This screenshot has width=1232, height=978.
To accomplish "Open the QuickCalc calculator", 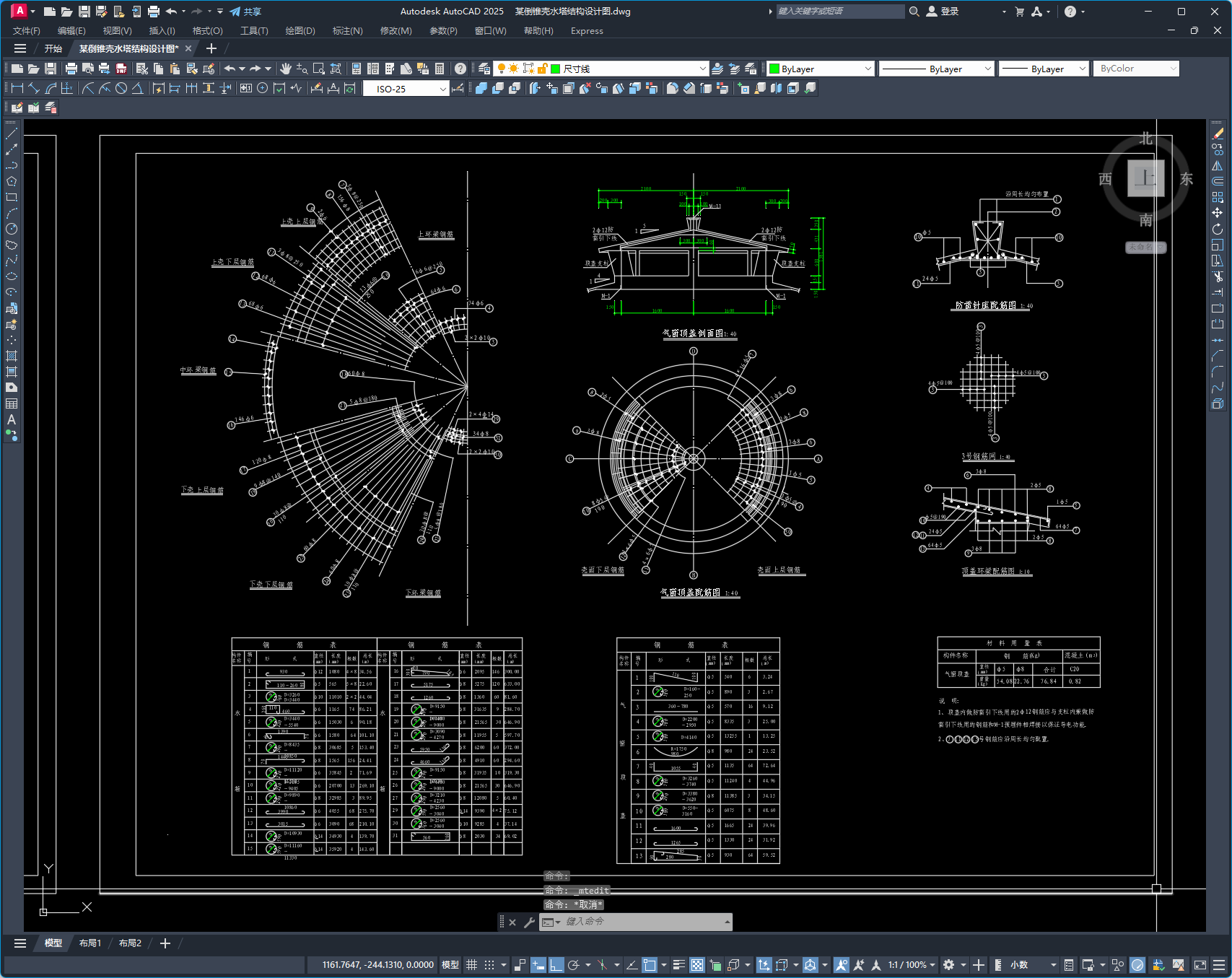I will (x=440, y=69).
